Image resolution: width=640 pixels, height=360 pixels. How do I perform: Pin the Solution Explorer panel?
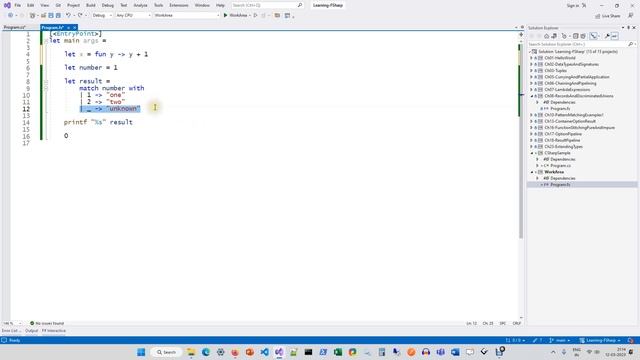629,28
